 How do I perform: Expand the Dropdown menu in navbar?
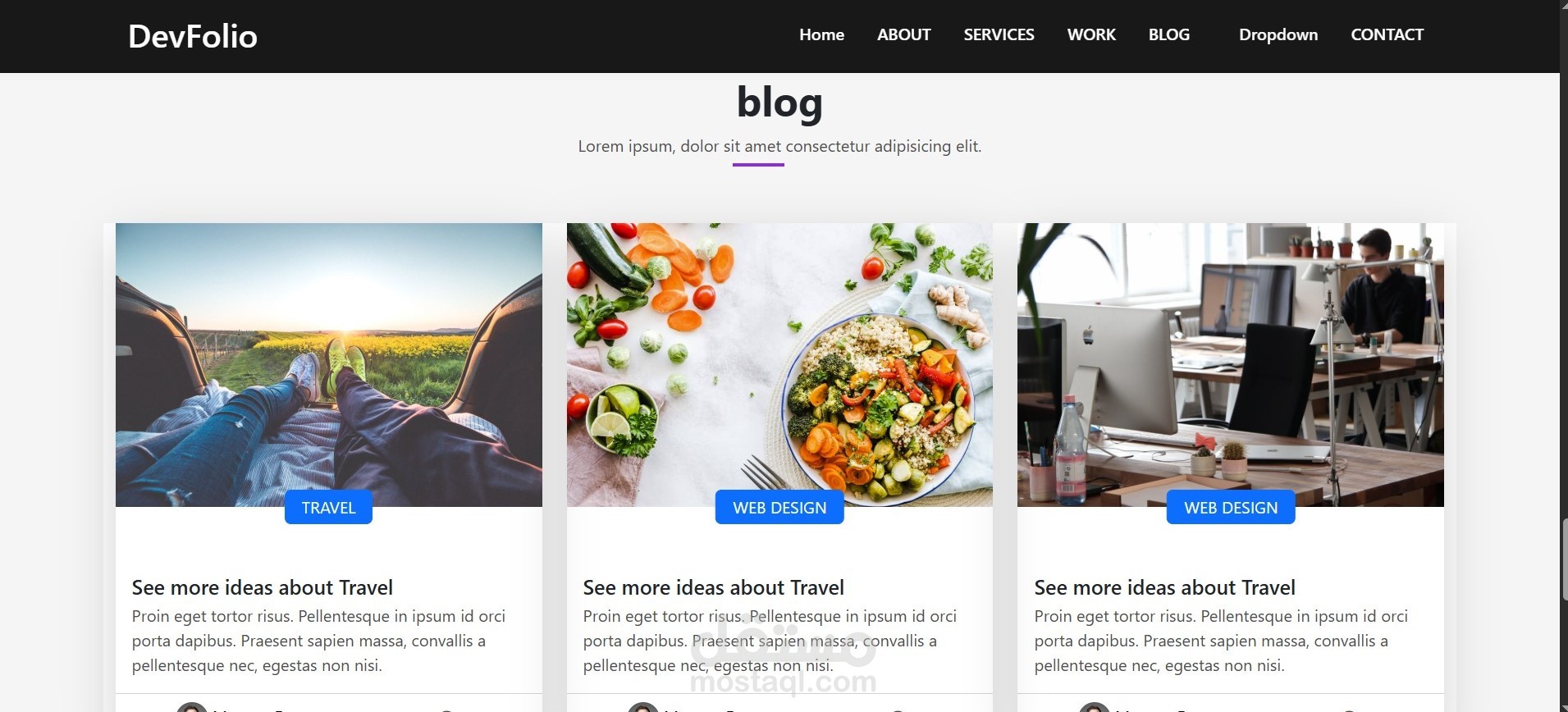(x=1278, y=34)
